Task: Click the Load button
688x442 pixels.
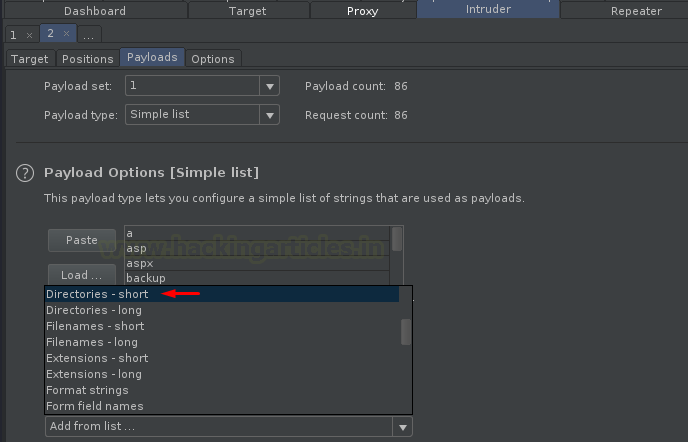Action: (82, 275)
